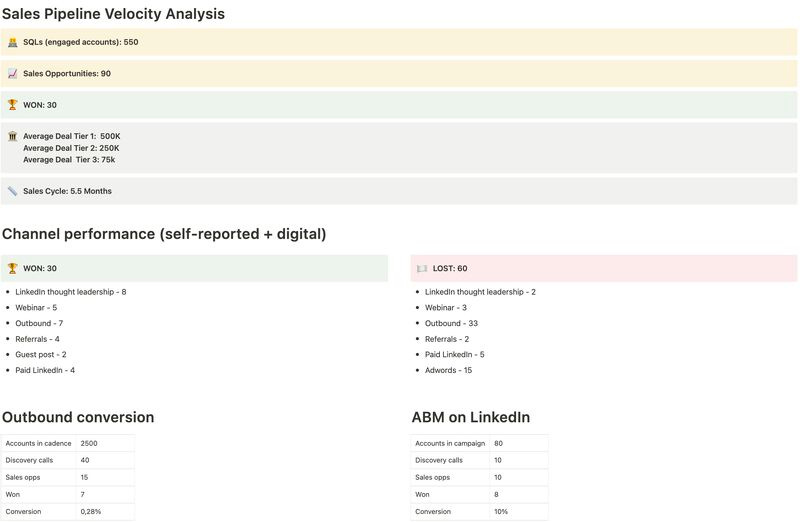800x522 pixels.
Task: Click the 2500 value cell
Action: click(105, 443)
